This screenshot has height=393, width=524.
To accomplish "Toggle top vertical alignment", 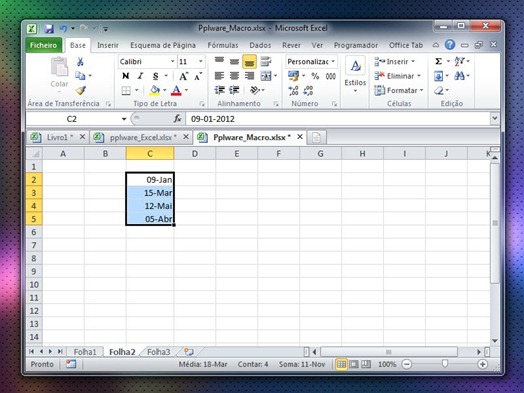I will click(x=219, y=61).
